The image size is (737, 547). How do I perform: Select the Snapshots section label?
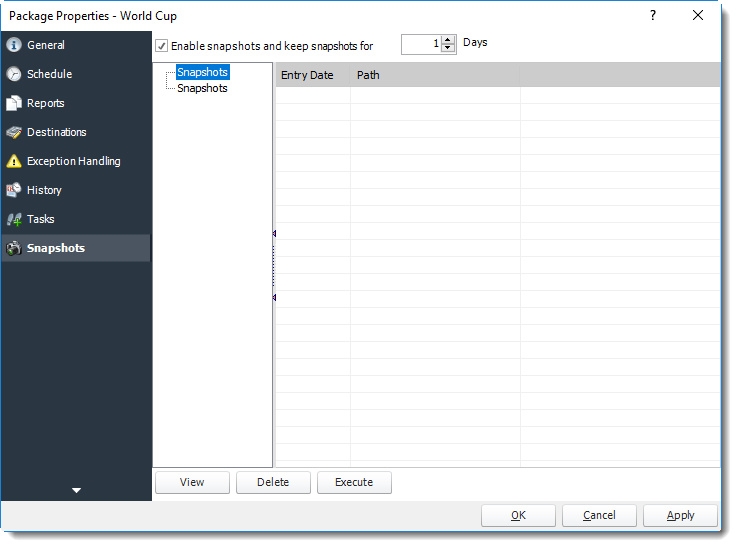55,248
